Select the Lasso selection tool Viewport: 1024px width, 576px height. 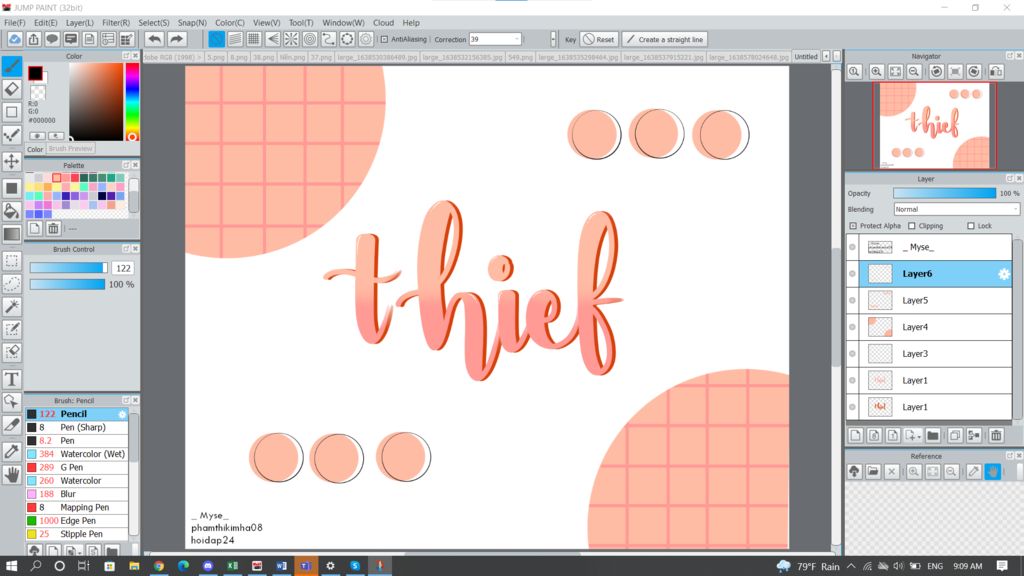tap(12, 283)
